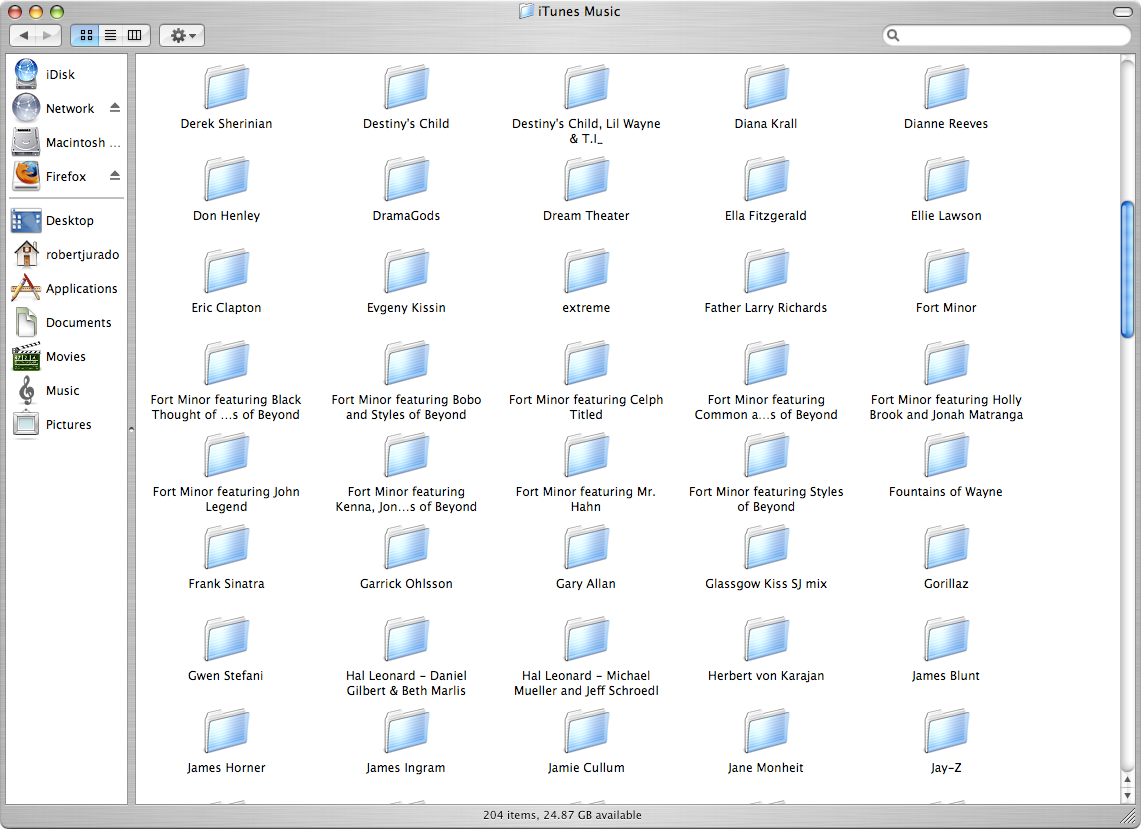Select the Frank Sinatra folder
Viewport: 1141px width, 829px height.
pyautogui.click(x=226, y=558)
